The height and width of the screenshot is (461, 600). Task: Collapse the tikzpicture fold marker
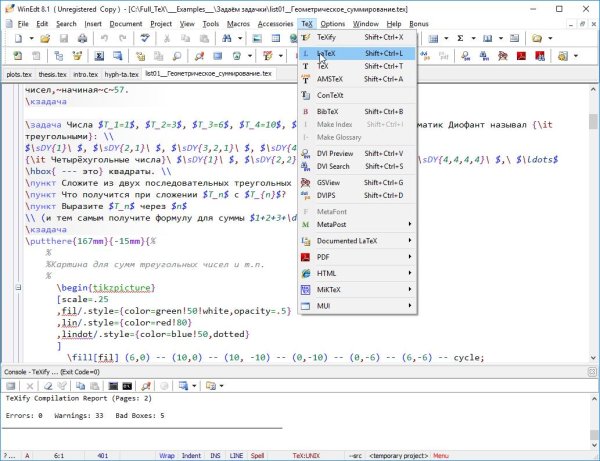coord(18,287)
